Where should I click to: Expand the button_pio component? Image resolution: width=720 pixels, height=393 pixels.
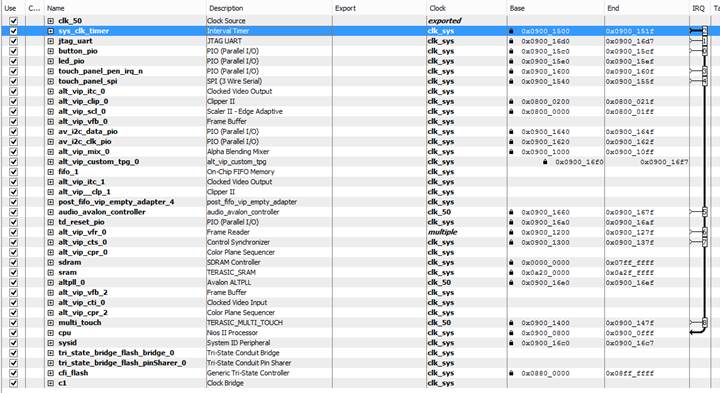click(51, 51)
